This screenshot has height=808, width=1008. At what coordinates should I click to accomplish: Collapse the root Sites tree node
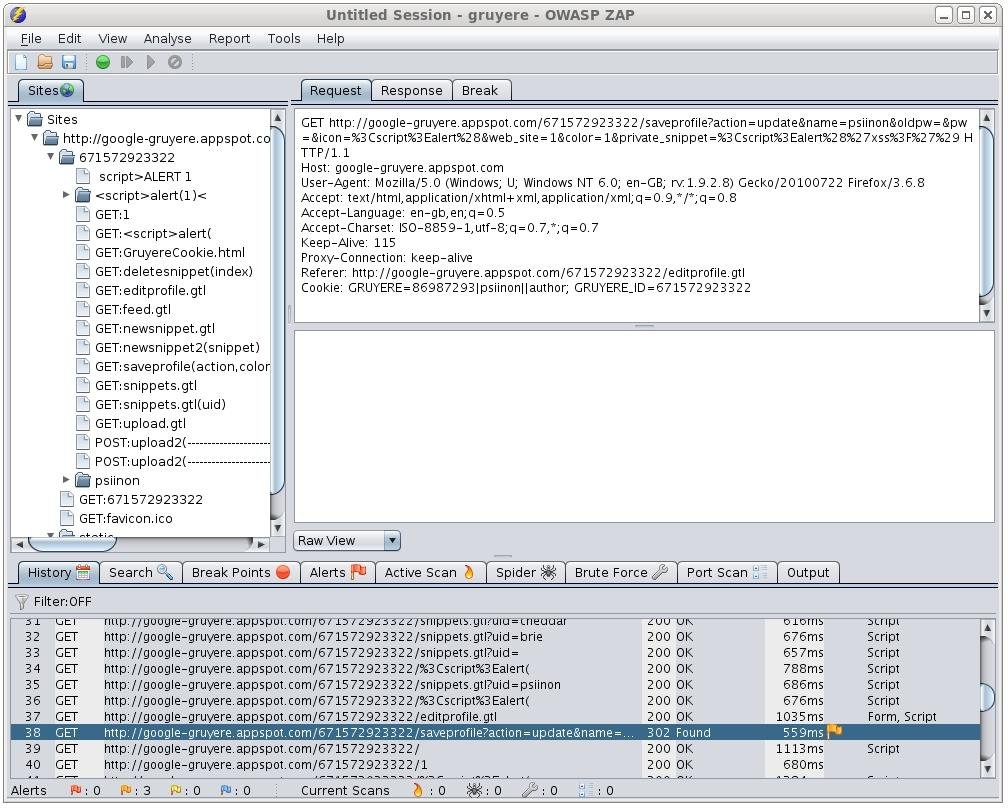19,119
